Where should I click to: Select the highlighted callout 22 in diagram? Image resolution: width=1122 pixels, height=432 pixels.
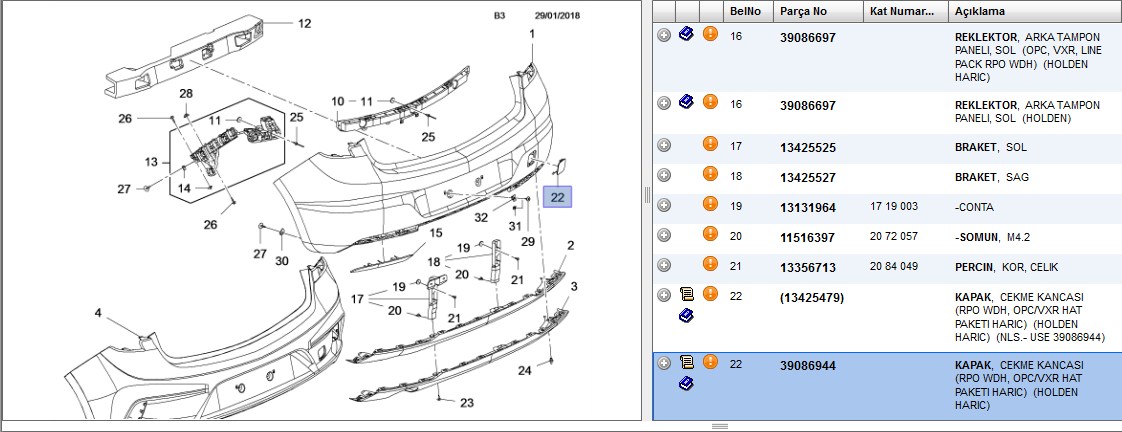pos(558,197)
